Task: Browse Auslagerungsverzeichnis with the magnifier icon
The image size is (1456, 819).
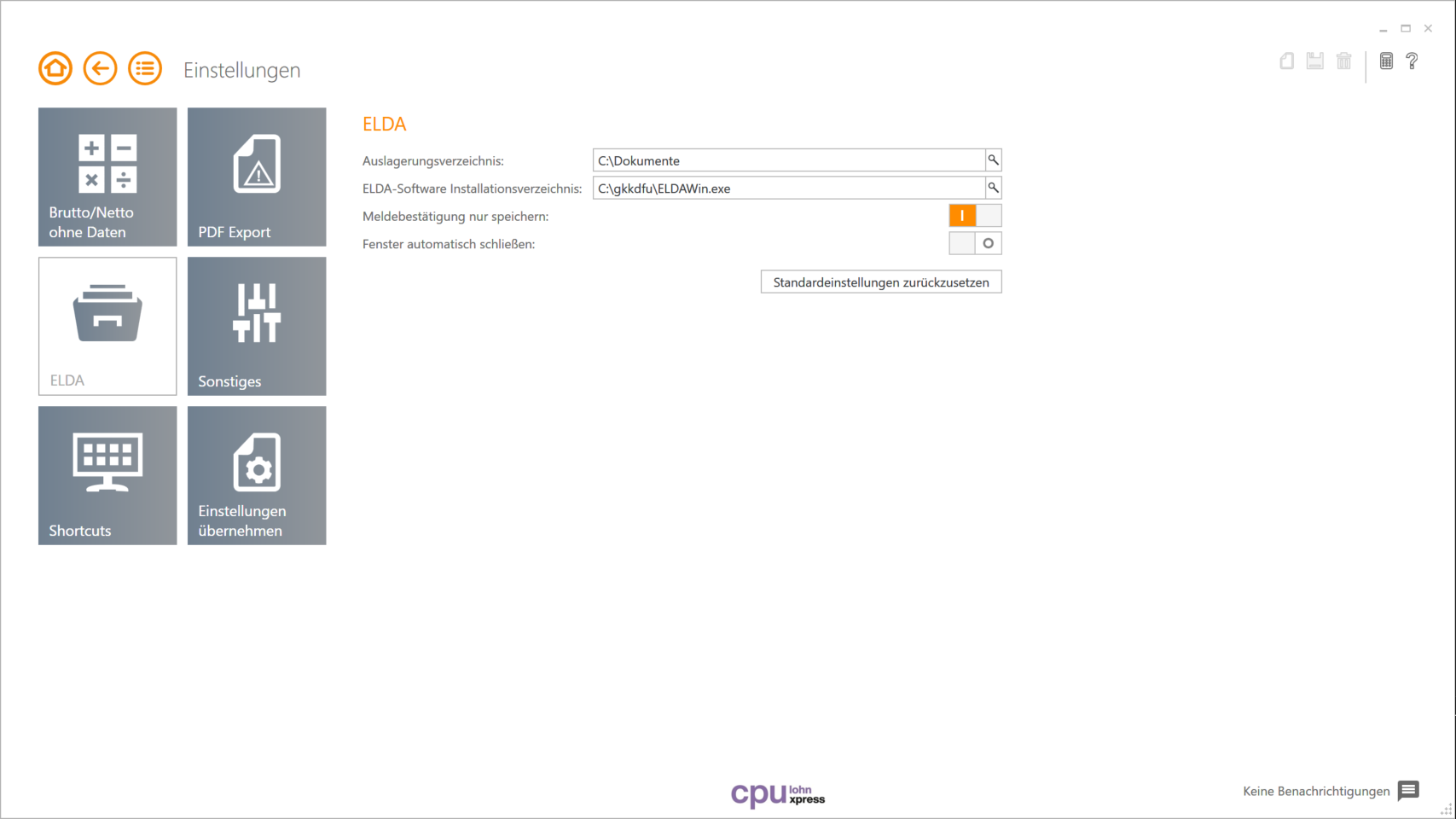Action: (991, 160)
